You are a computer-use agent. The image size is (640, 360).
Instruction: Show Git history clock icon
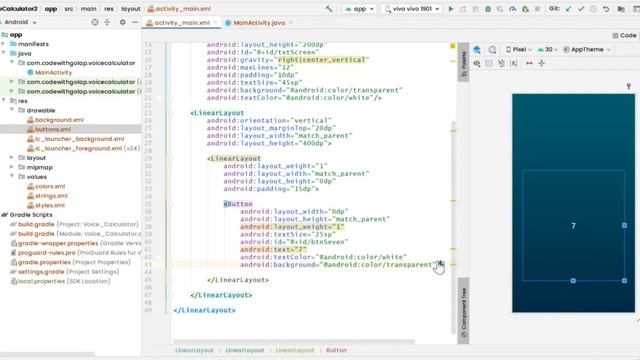click(x=593, y=9)
